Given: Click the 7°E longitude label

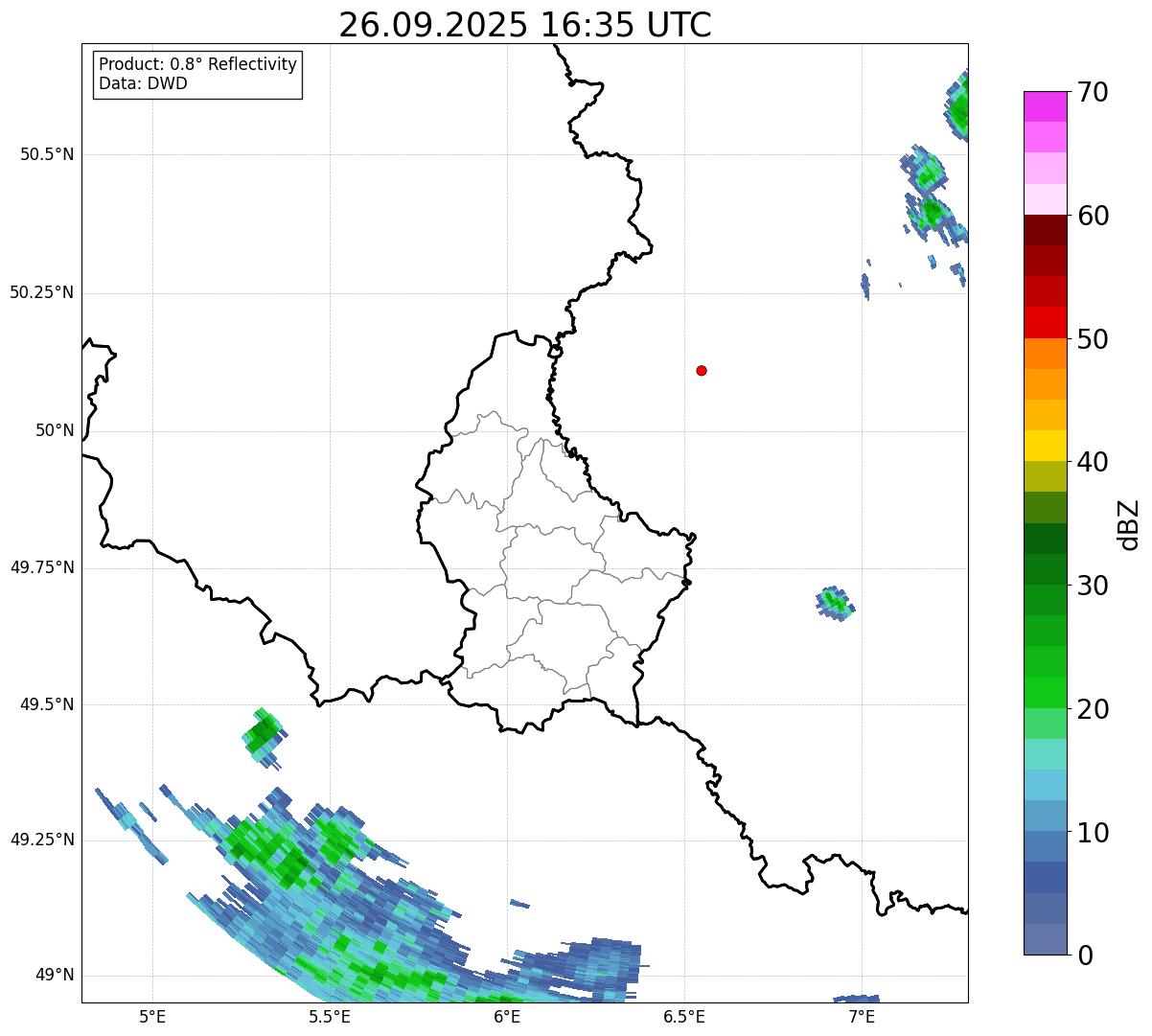Looking at the screenshot, I should point(862,1017).
